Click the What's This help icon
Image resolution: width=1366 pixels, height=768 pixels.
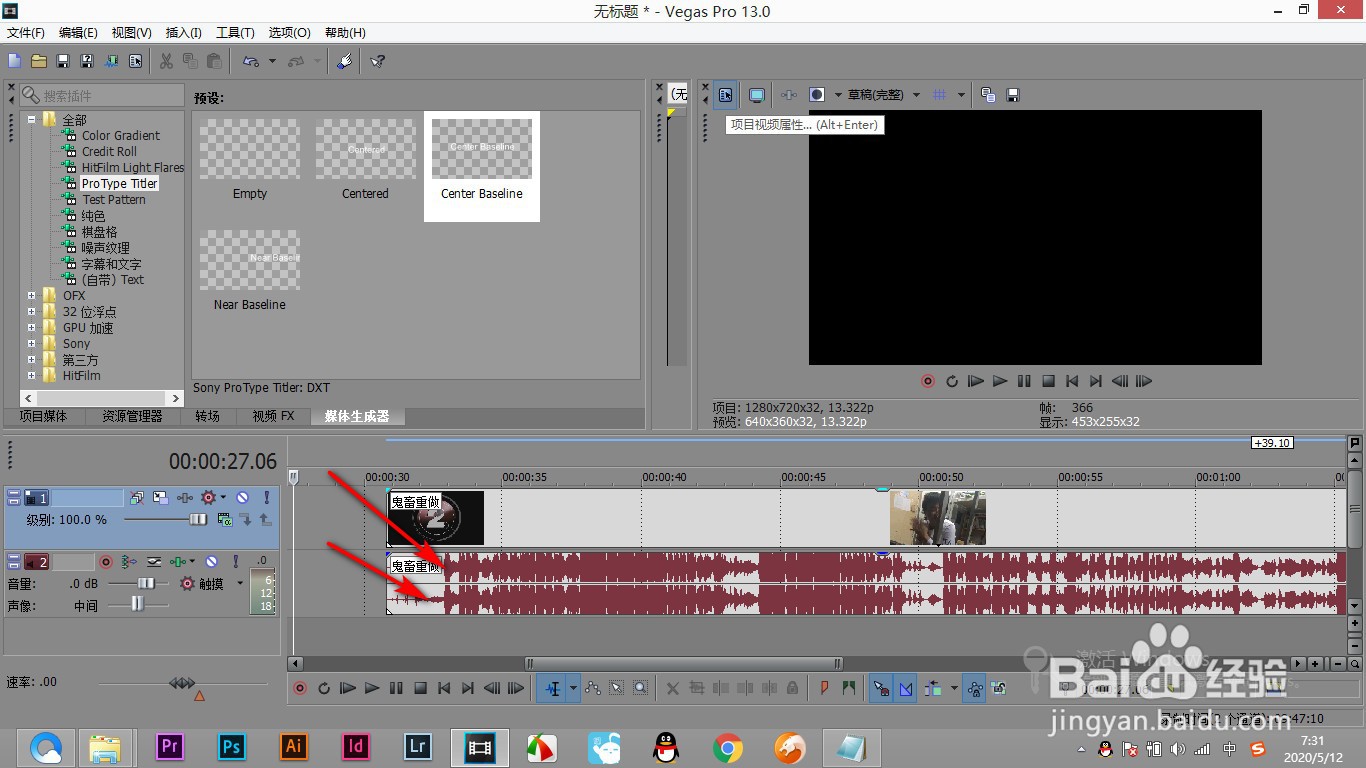click(x=377, y=61)
